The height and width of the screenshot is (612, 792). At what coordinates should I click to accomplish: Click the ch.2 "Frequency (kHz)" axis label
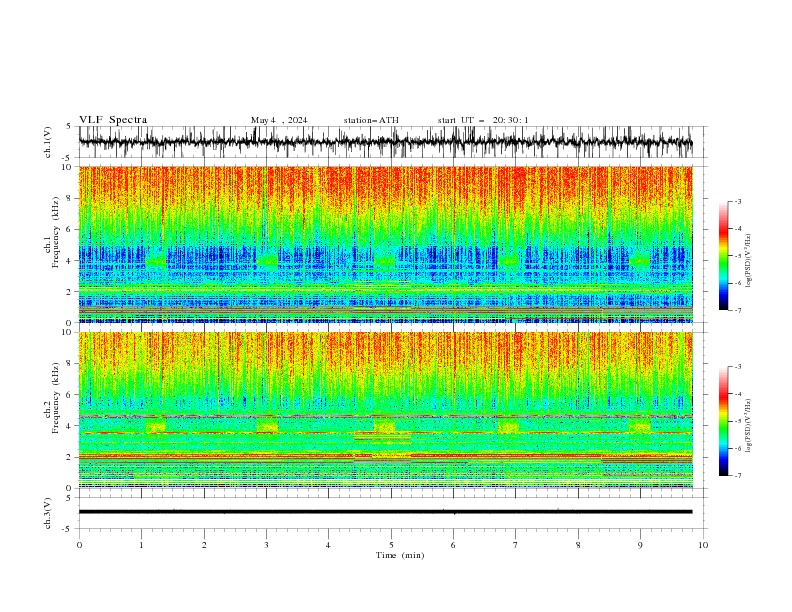pos(57,398)
